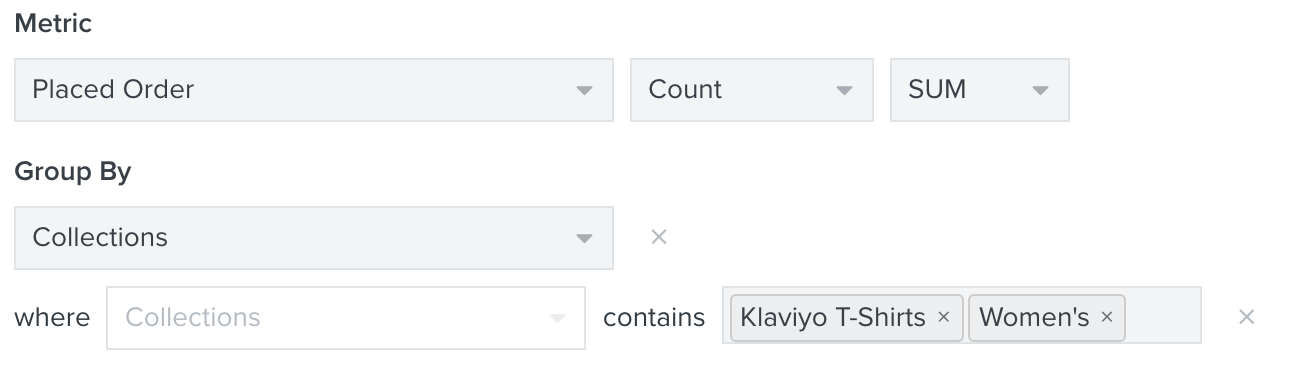Open the where Collections filter dropdown
The width and height of the screenshot is (1294, 376).
coord(346,318)
